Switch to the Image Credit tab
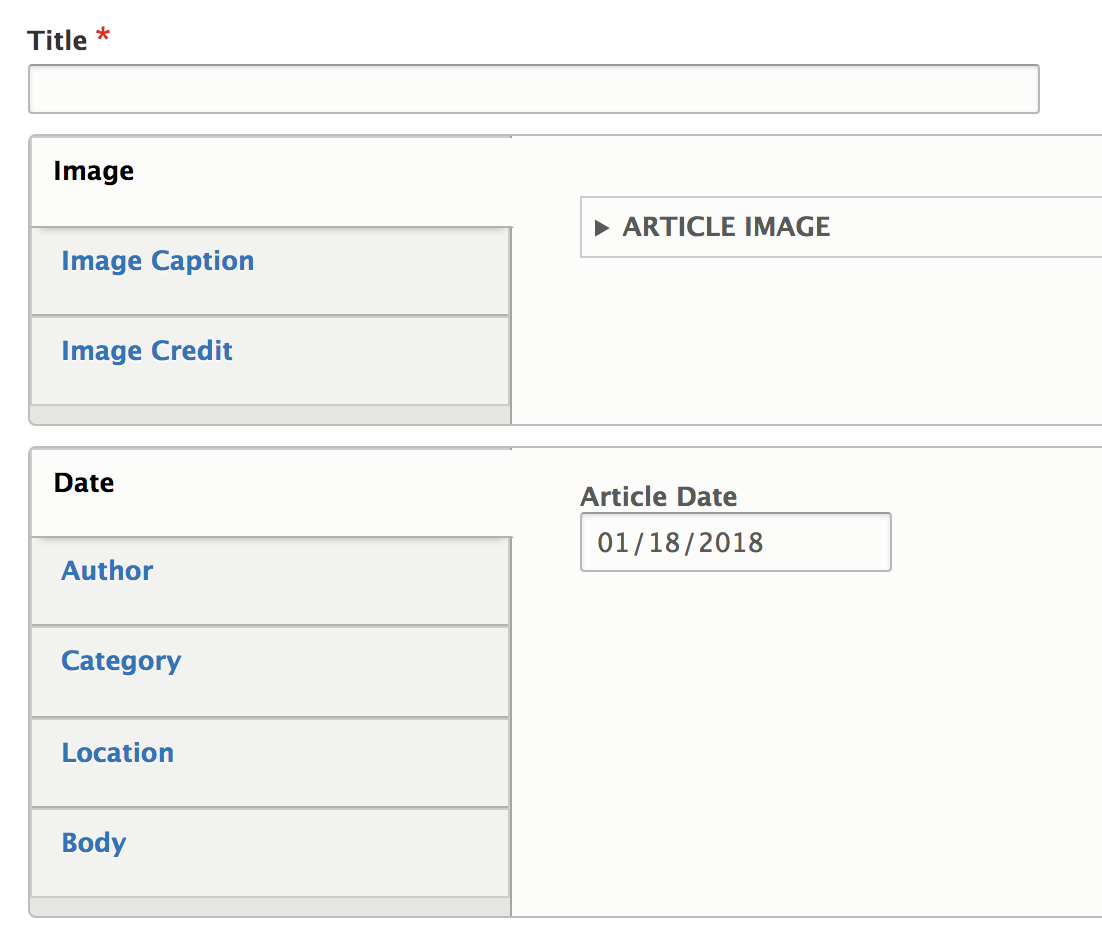 (x=147, y=351)
